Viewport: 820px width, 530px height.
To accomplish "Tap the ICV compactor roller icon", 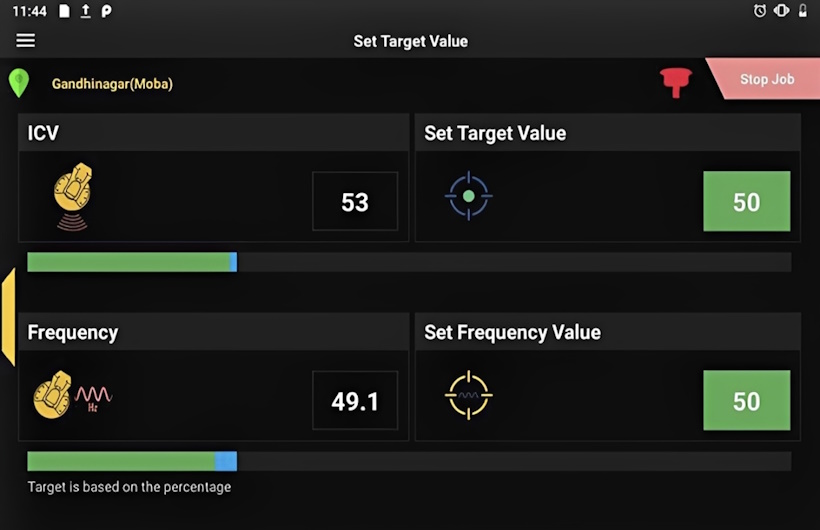I will click(x=72, y=195).
